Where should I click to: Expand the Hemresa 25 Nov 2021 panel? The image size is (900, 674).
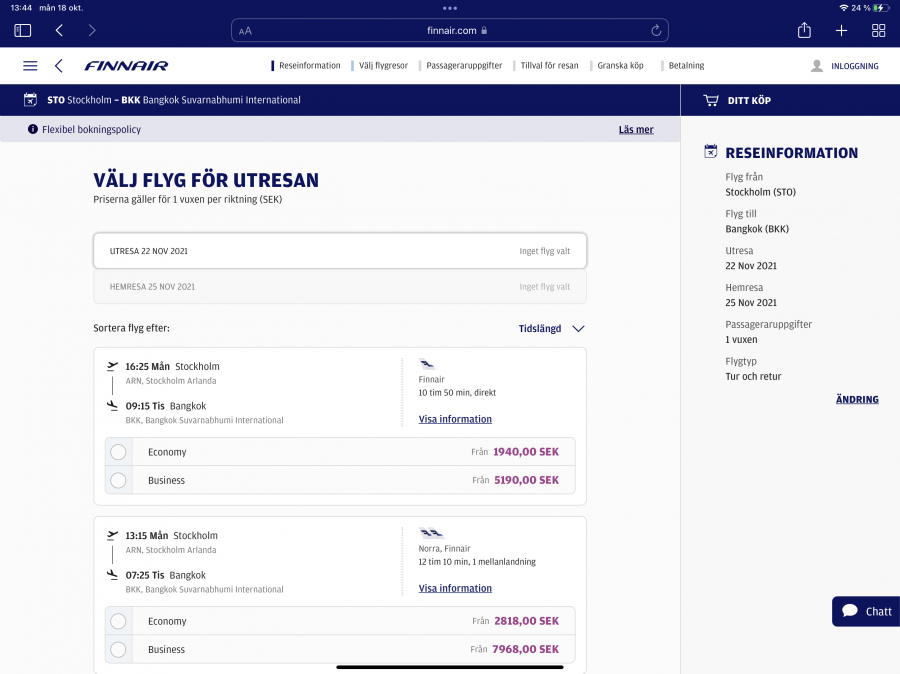340,287
